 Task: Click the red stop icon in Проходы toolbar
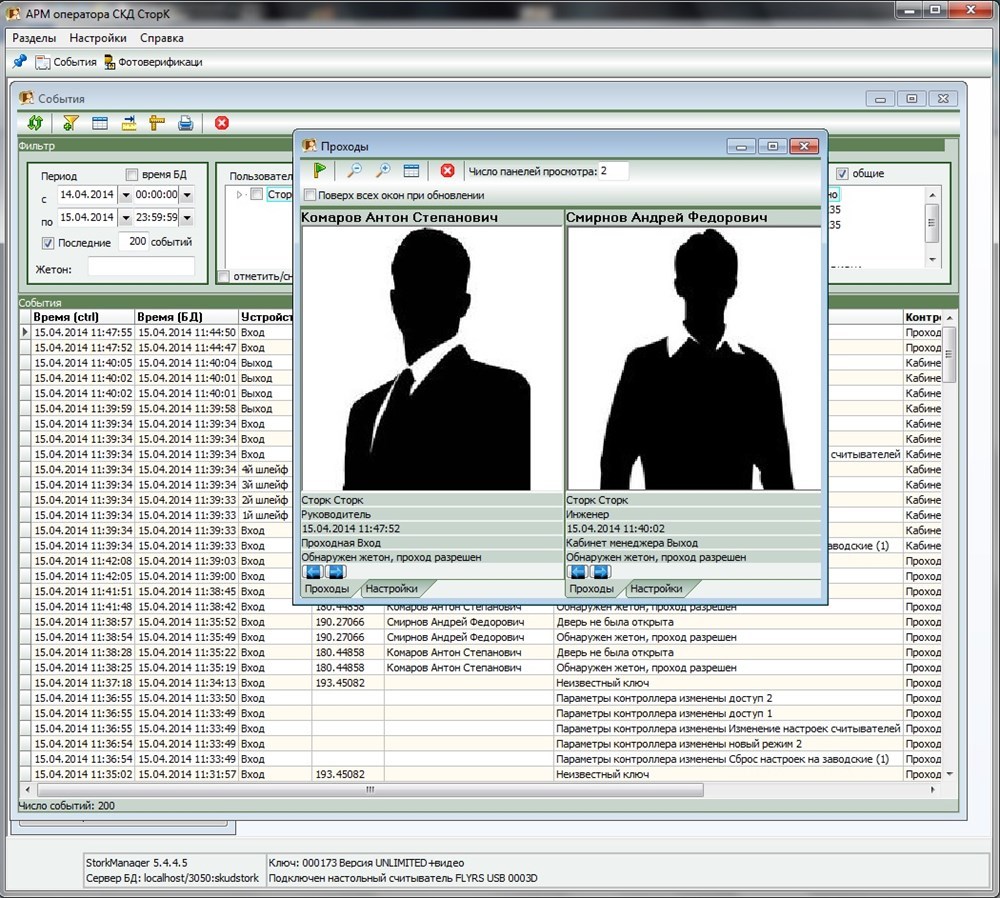pos(447,171)
